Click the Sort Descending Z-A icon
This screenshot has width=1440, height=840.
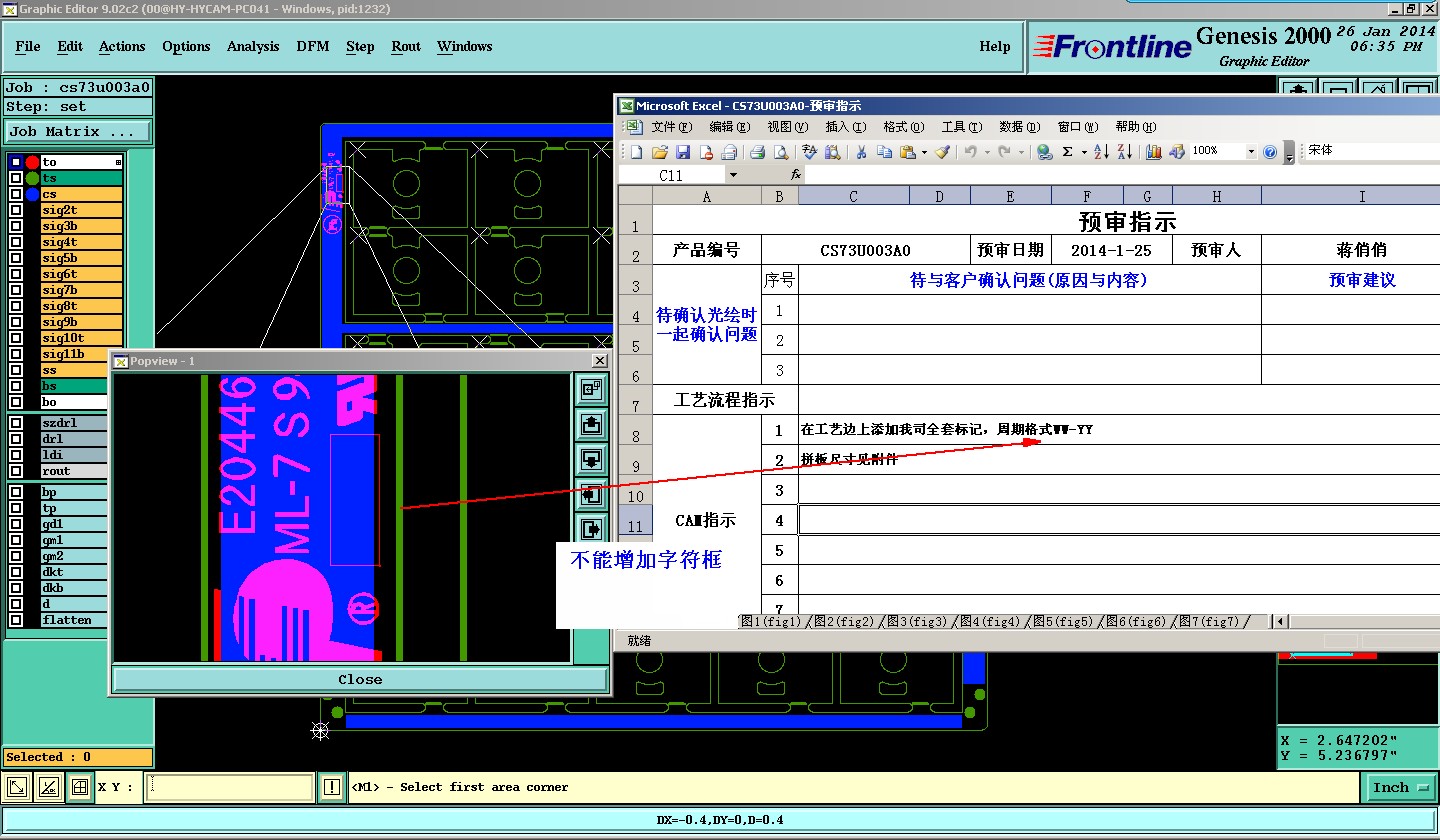(1124, 152)
